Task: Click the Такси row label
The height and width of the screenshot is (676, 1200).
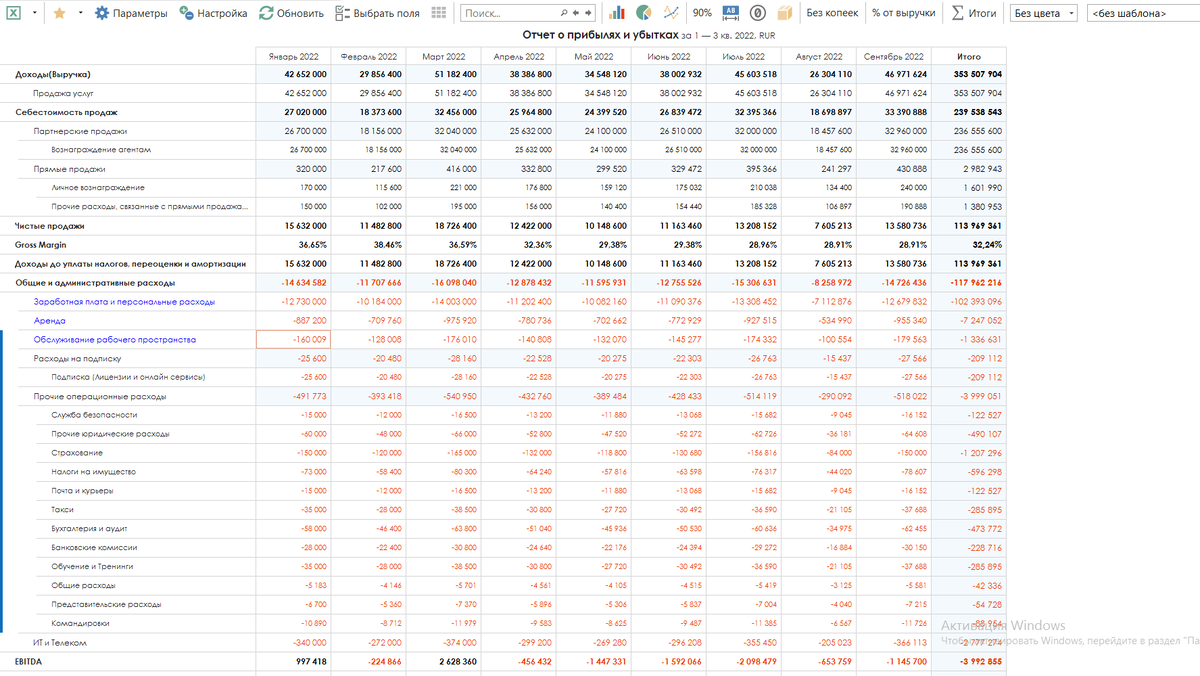Action: [x=62, y=510]
